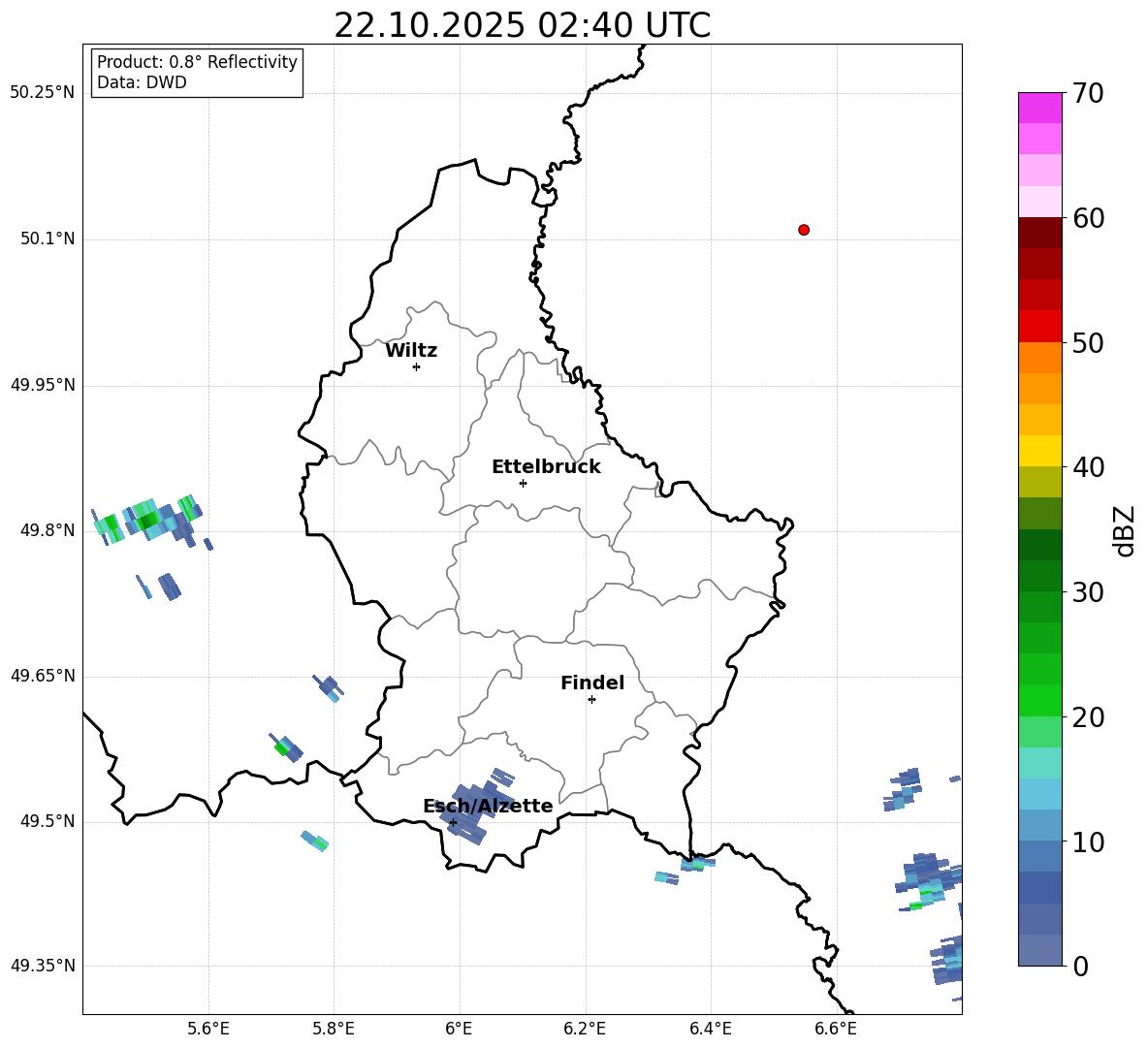Click the 49.95°N latitude label

point(43,385)
